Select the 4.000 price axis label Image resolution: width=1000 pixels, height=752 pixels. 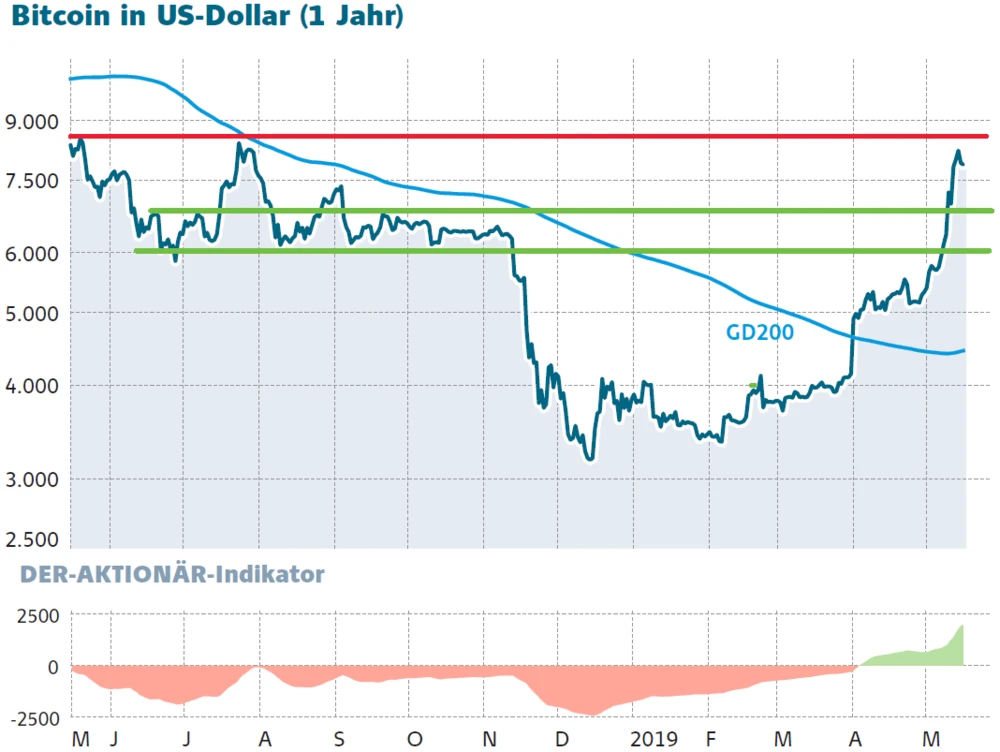[33, 386]
